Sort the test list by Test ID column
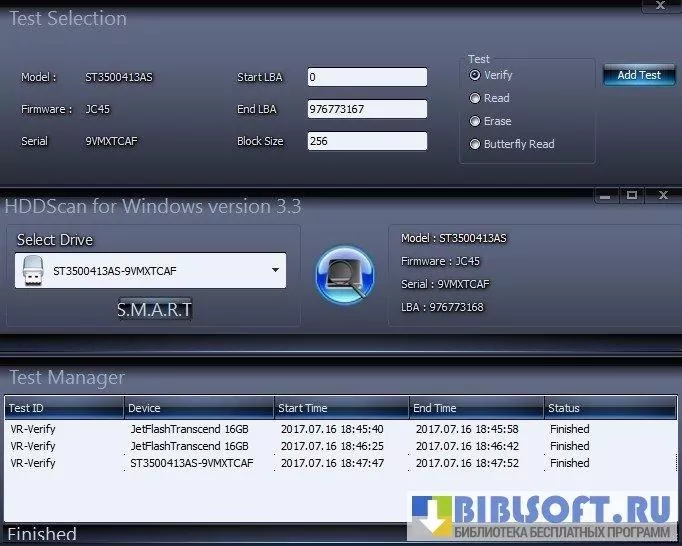The height and width of the screenshot is (546, 682). 64,408
